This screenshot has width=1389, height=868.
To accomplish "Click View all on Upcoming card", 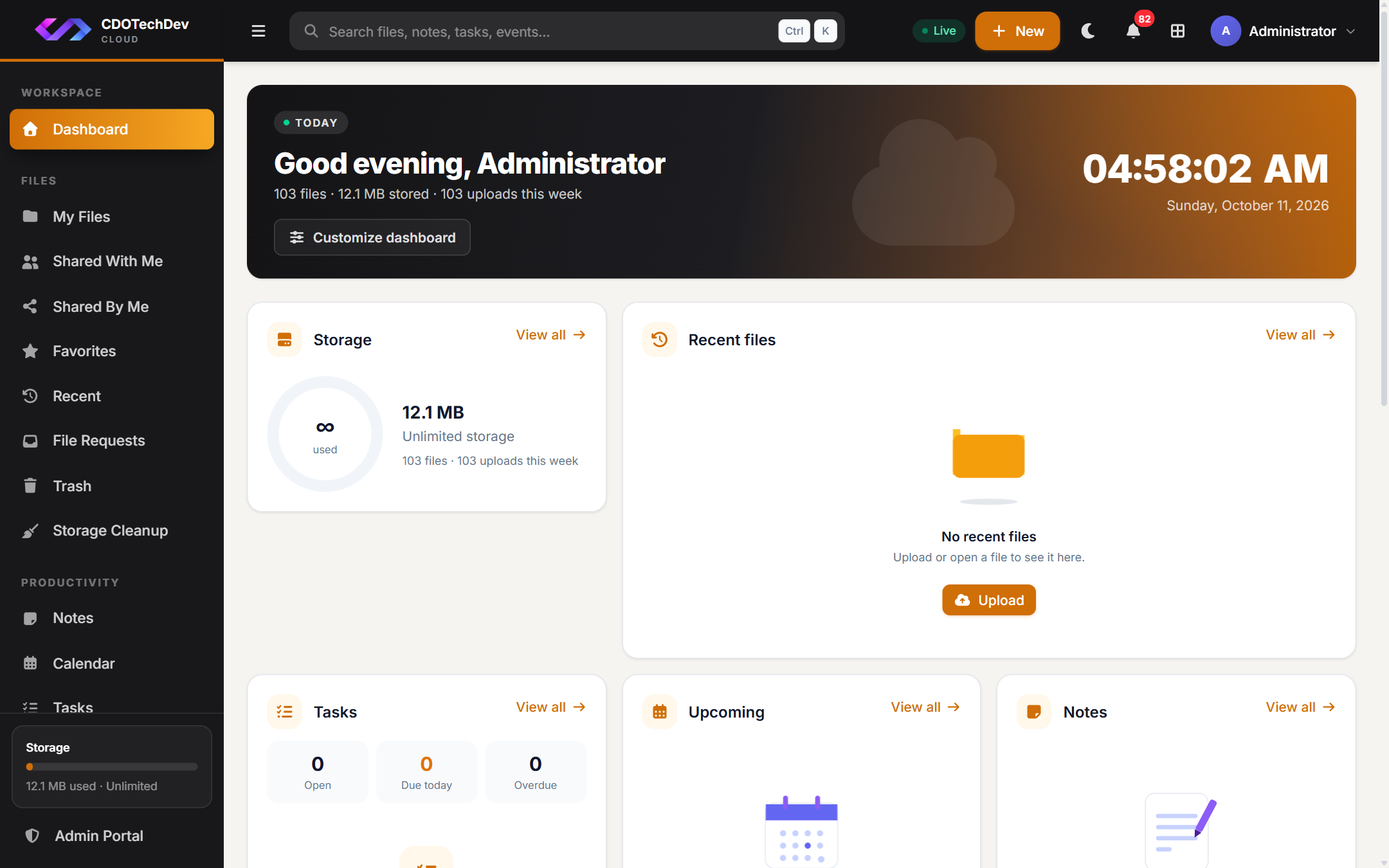I will [925, 707].
